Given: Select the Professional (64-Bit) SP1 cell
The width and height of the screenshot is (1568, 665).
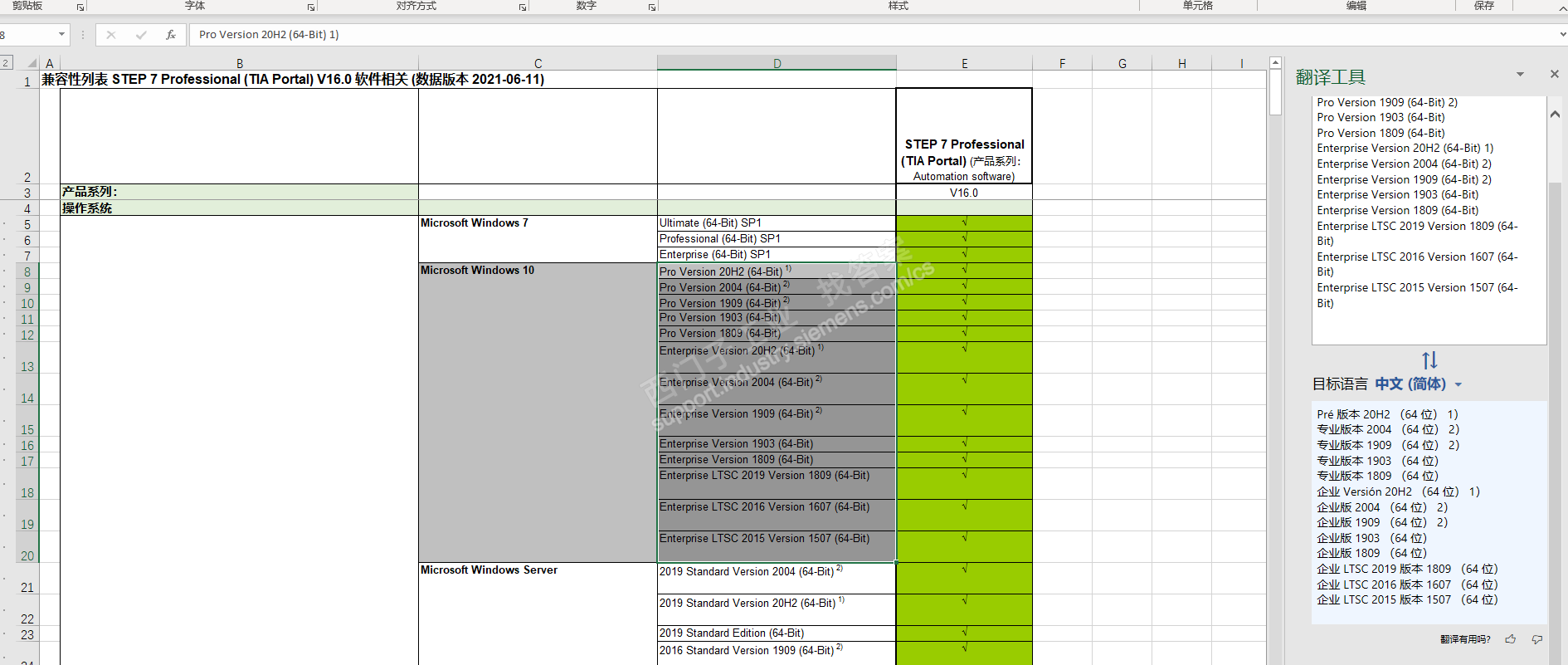Looking at the screenshot, I should [777, 239].
